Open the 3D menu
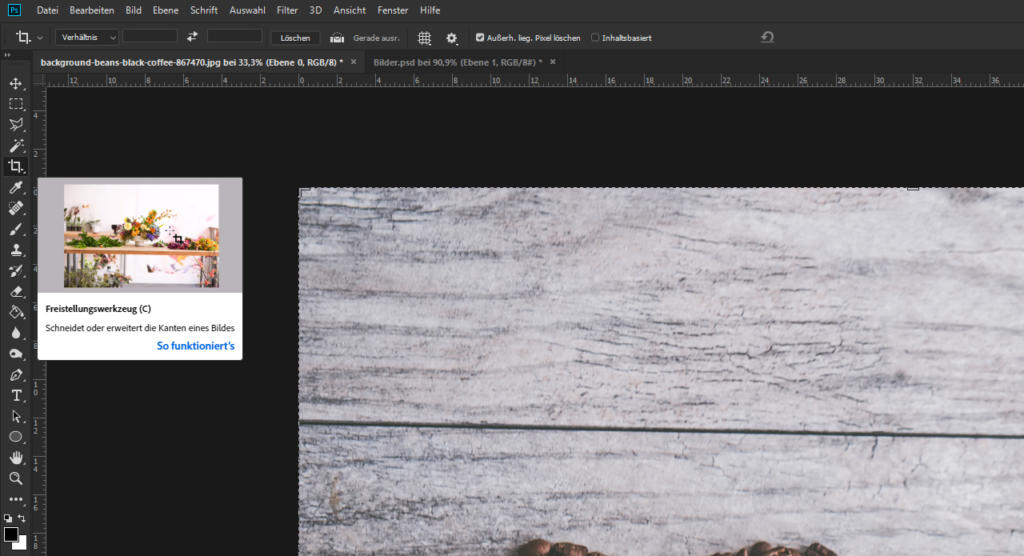The height and width of the screenshot is (556, 1024). click(315, 10)
